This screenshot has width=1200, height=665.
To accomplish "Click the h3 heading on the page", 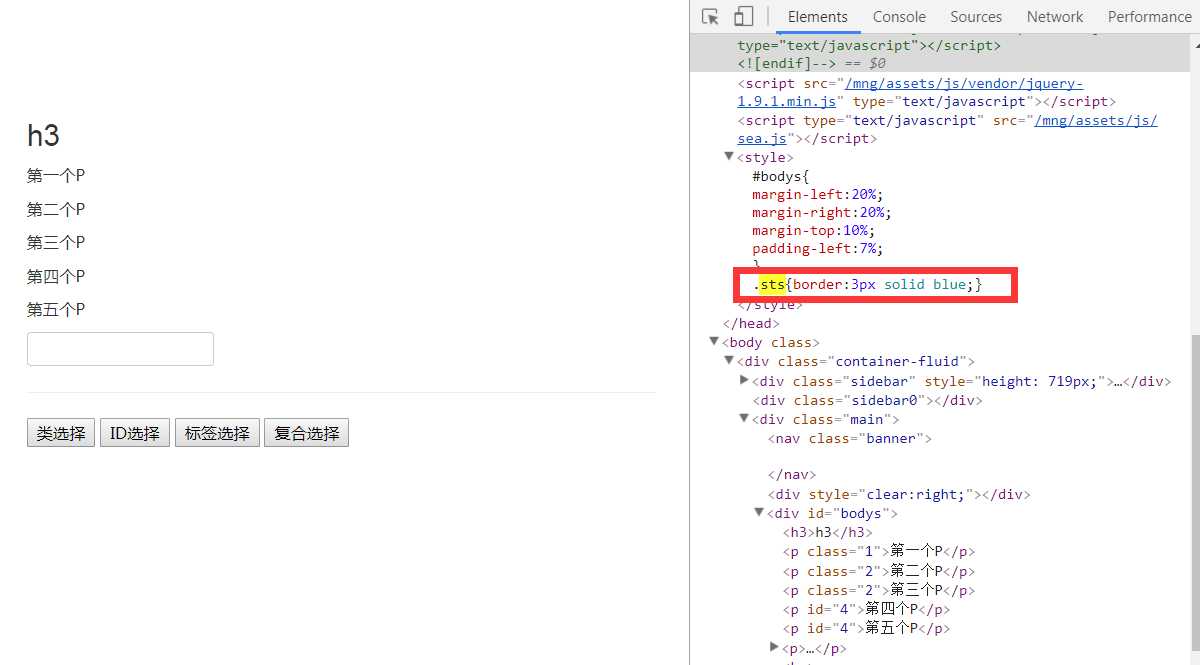I will (43, 135).
